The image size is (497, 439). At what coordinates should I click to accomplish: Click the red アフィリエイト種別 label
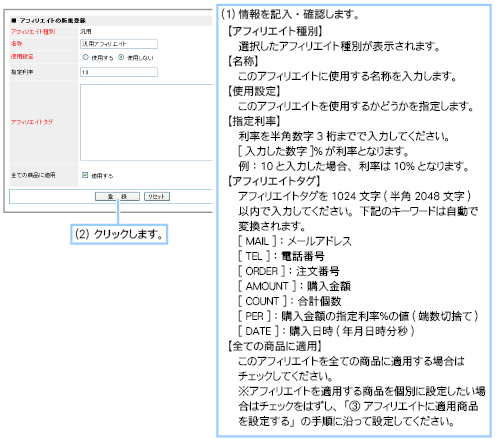click(x=33, y=32)
